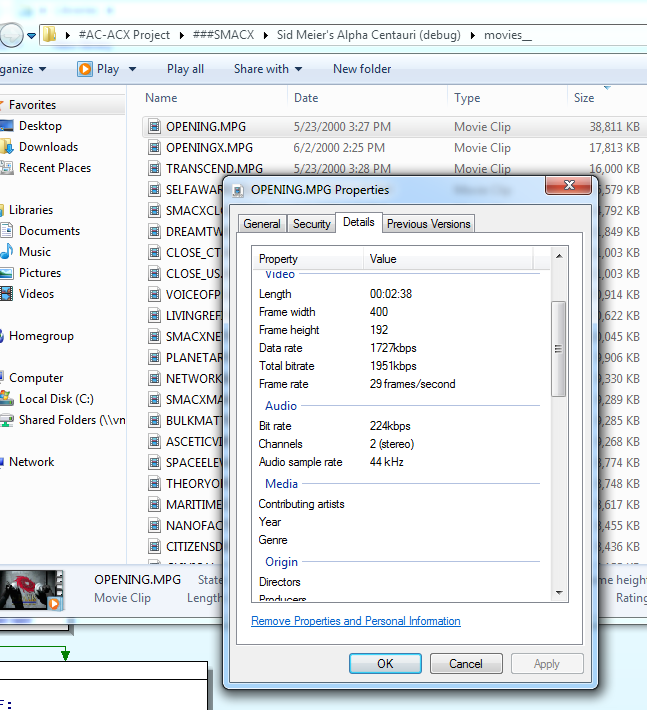Switch to Previous Versions tab
The width and height of the screenshot is (647, 710).
click(428, 224)
